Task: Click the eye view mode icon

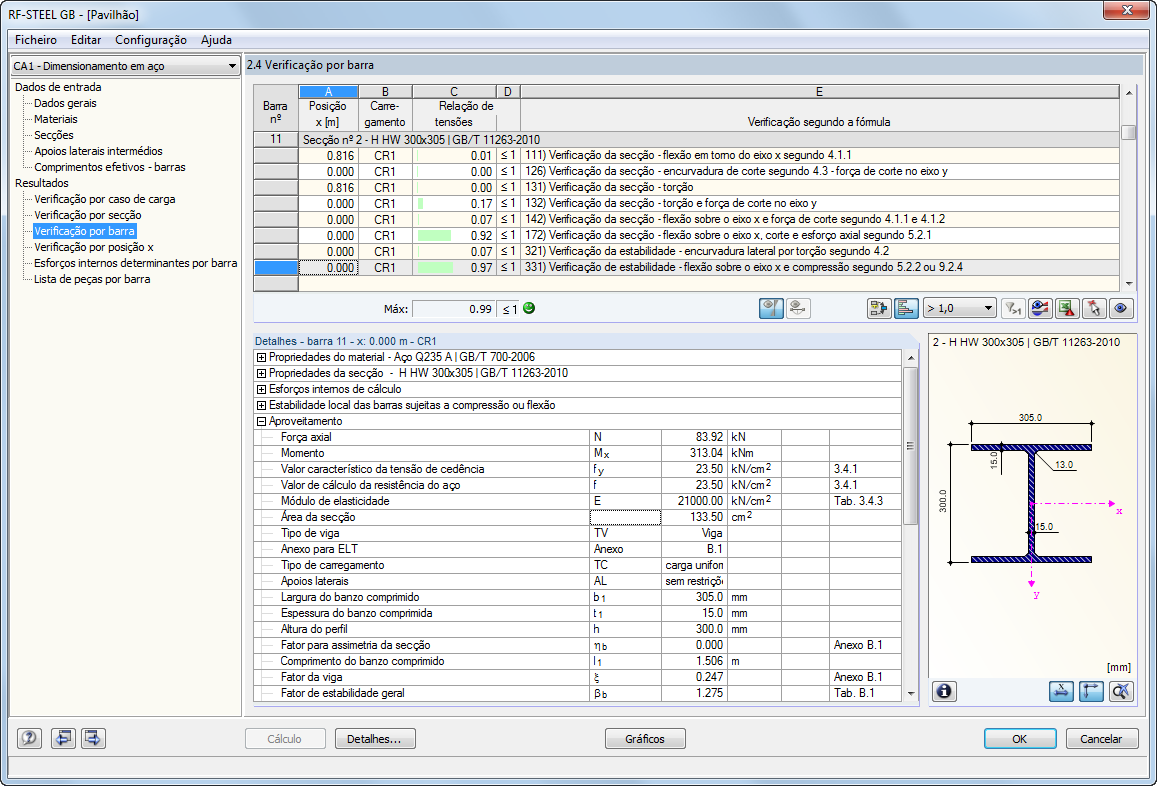Action: point(1122,309)
